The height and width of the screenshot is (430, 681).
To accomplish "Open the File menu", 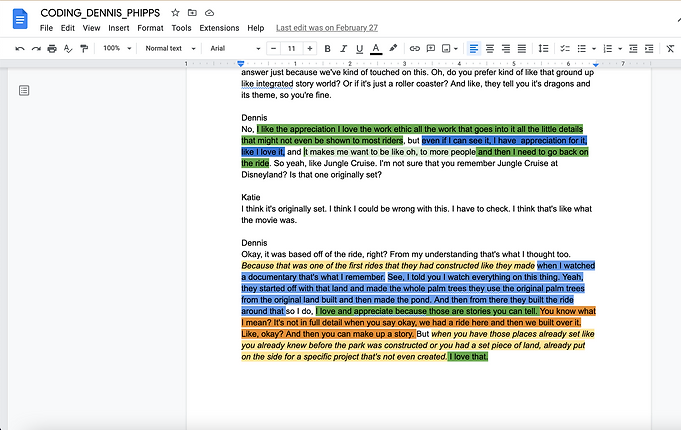I will tap(46, 28).
